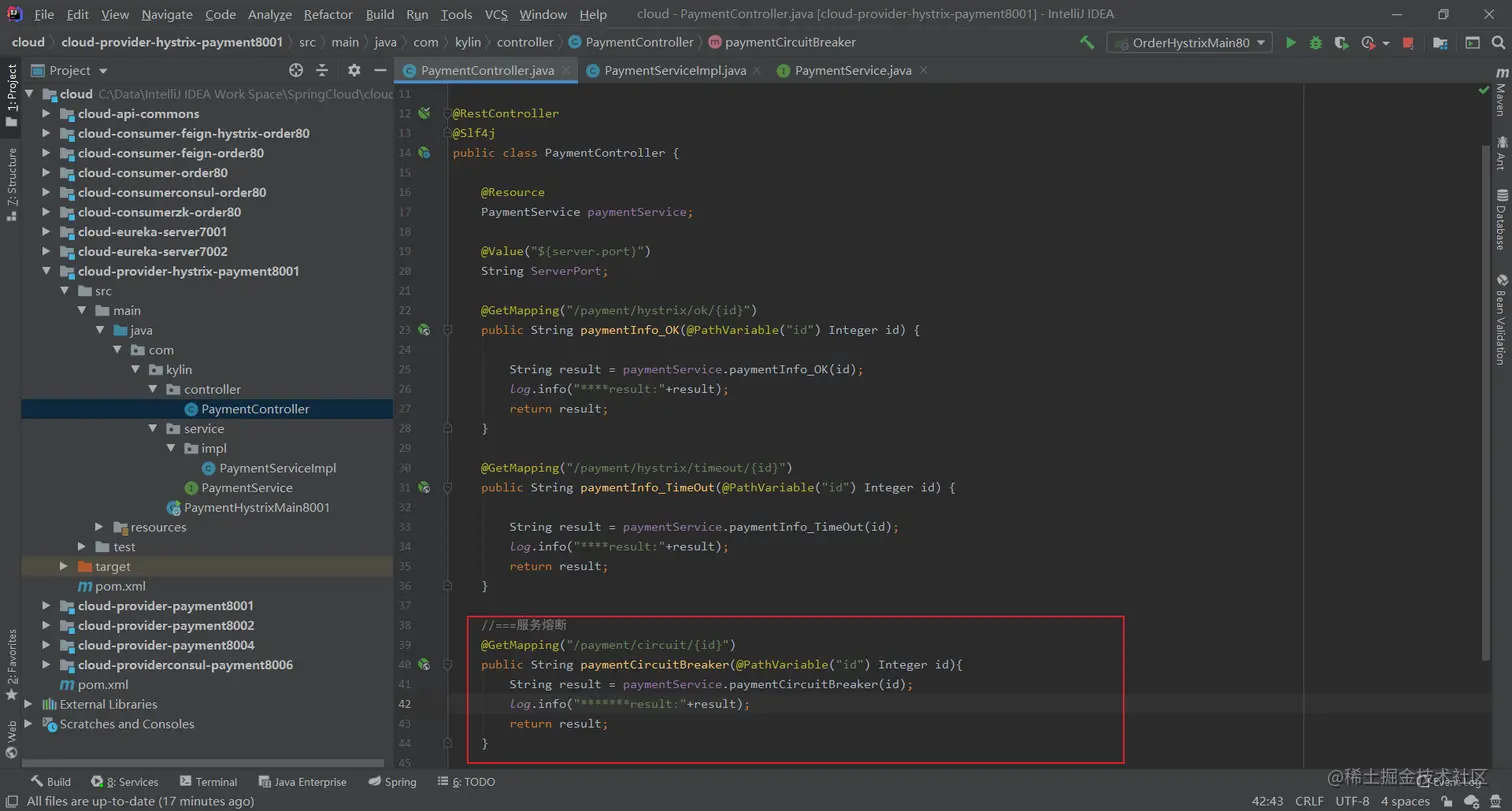This screenshot has width=1512, height=811.
Task: Open the Terminal tool window
Action: (x=208, y=782)
